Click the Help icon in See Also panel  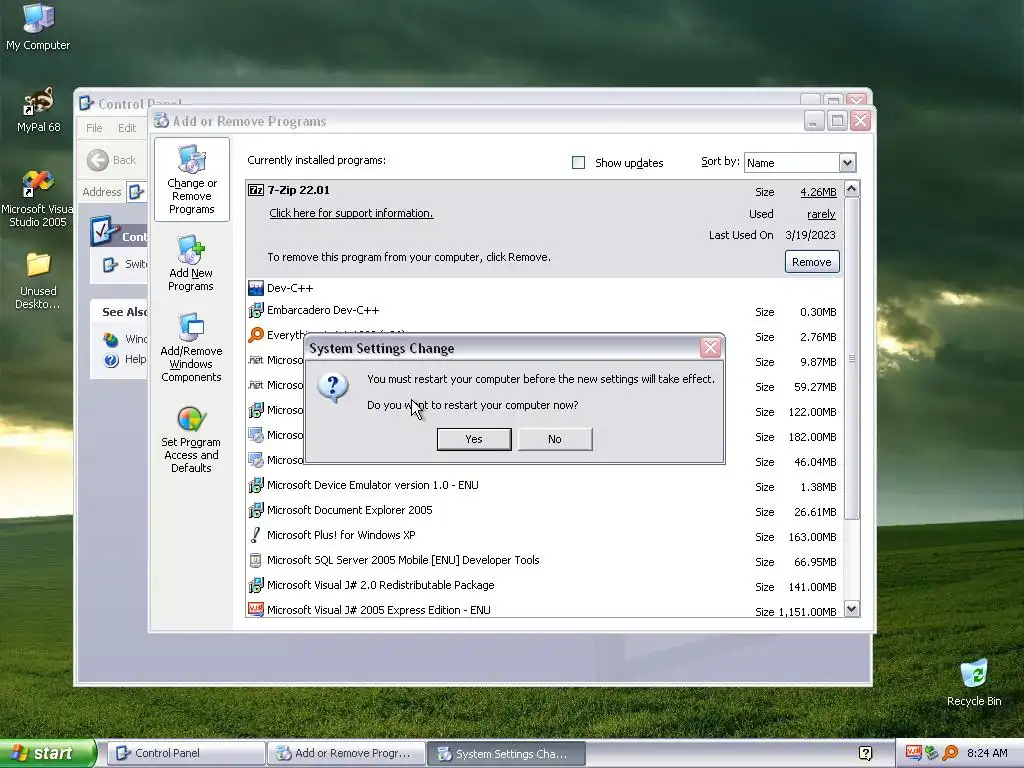click(x=112, y=359)
